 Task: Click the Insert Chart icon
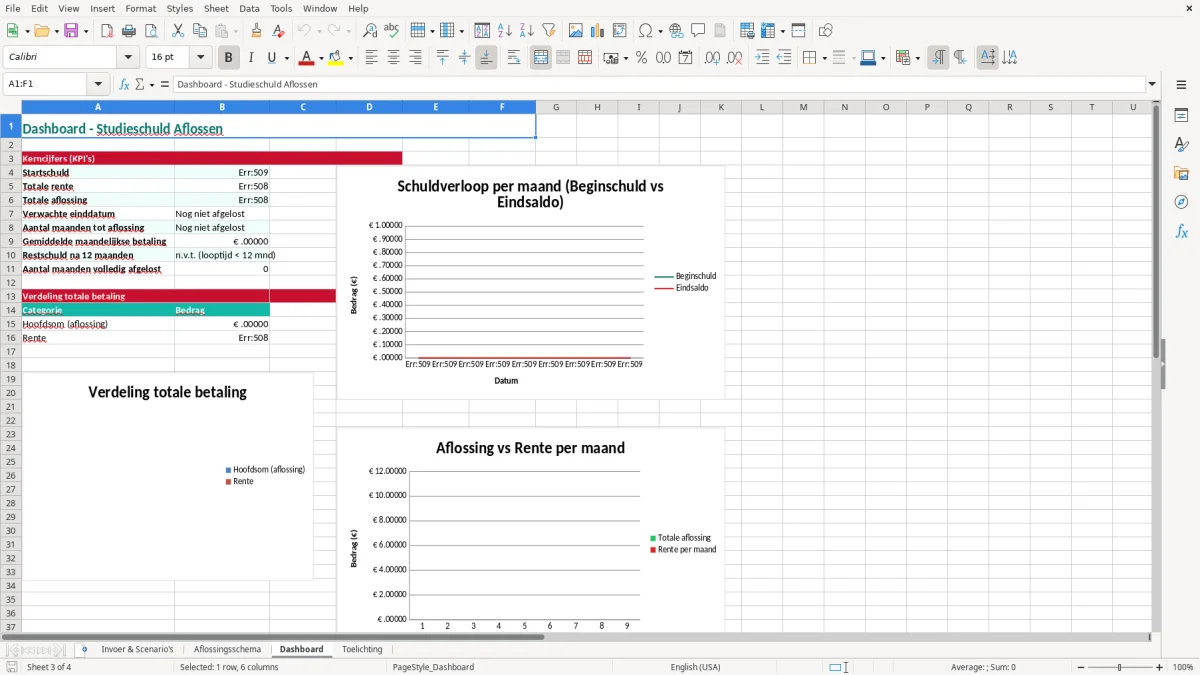tap(598, 31)
